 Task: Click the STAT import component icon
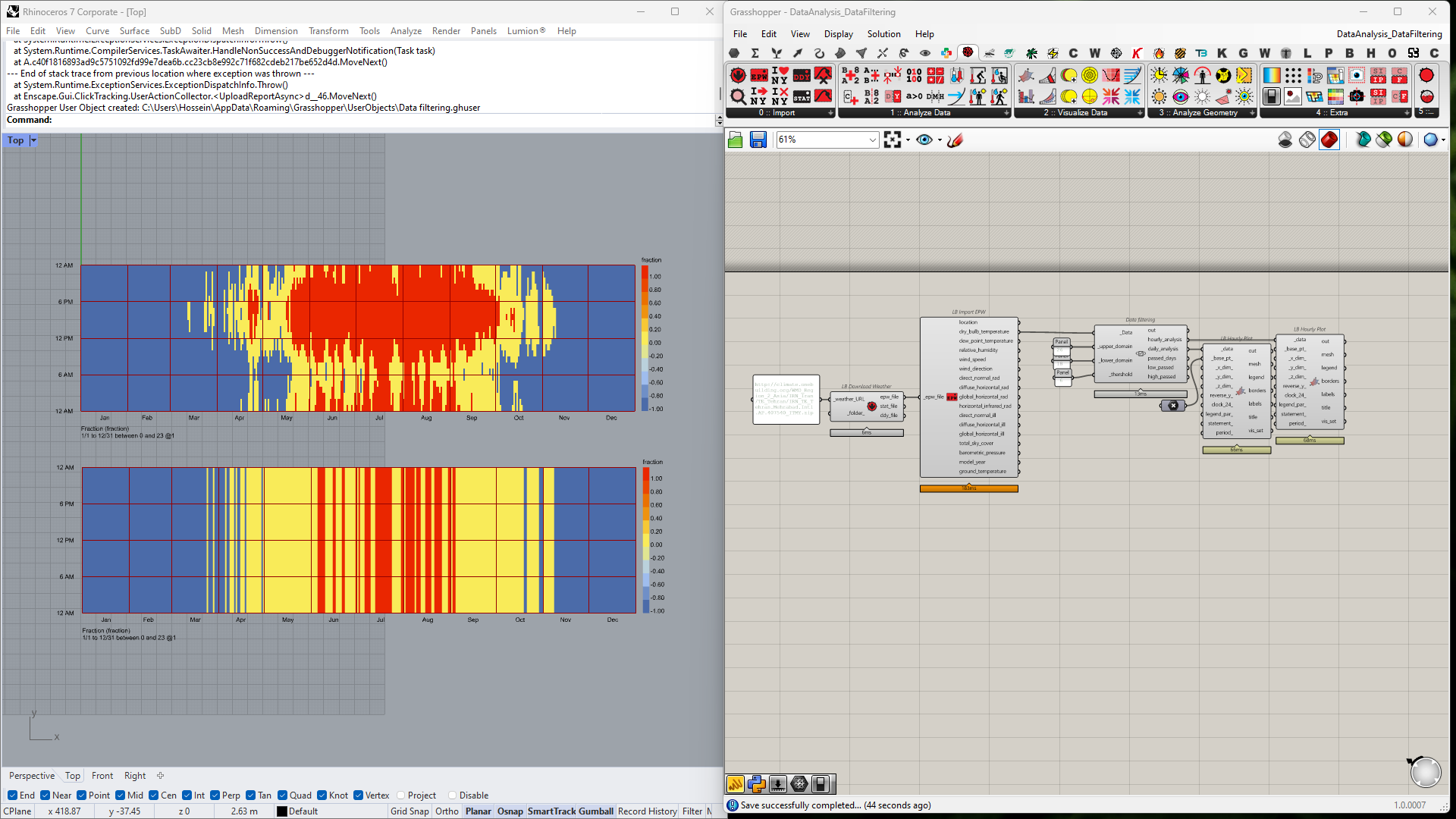pyautogui.click(x=802, y=96)
